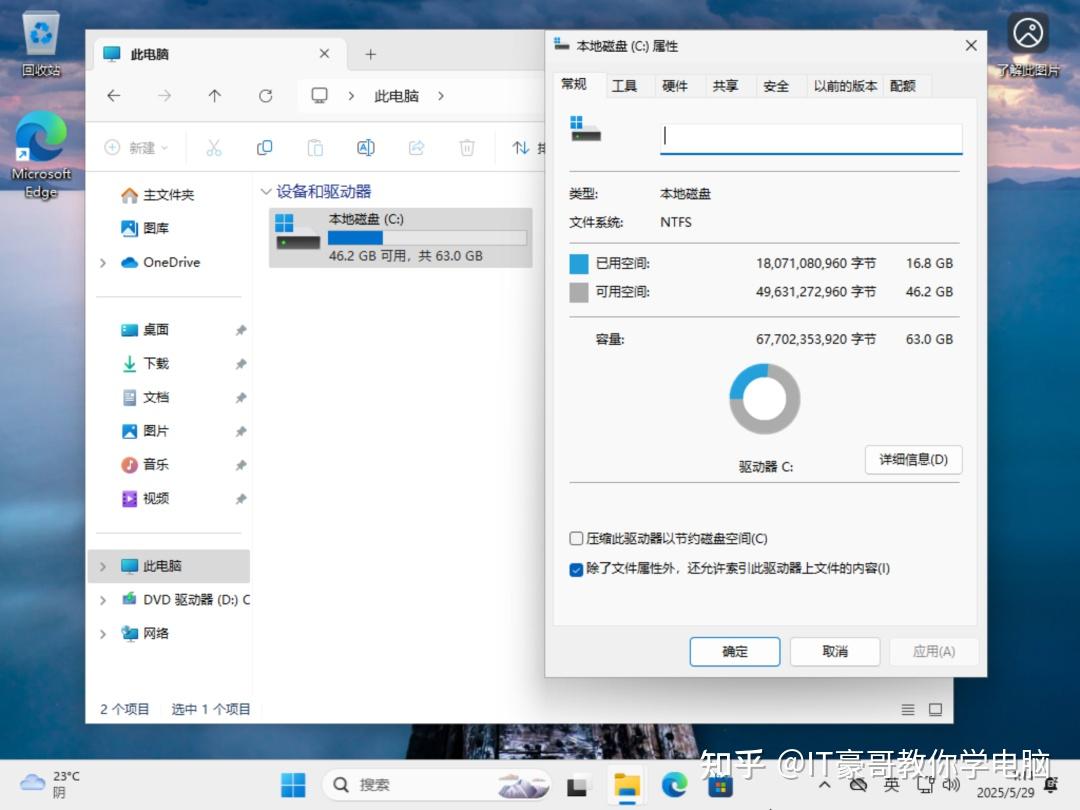
Task: Collapse the 设备和驱动器 group
Action: [x=265, y=192]
